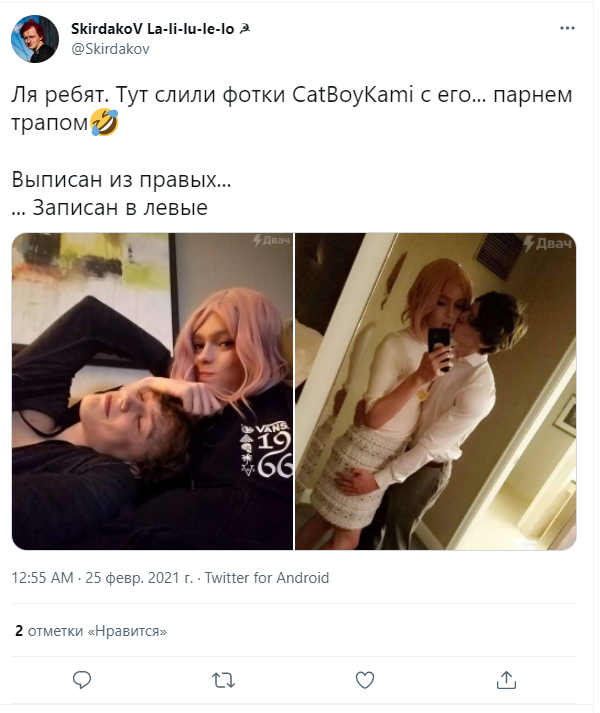Viewport: 600px width, 713px height.
Task: Click the reply speech bubble icon
Action: click(x=82, y=680)
